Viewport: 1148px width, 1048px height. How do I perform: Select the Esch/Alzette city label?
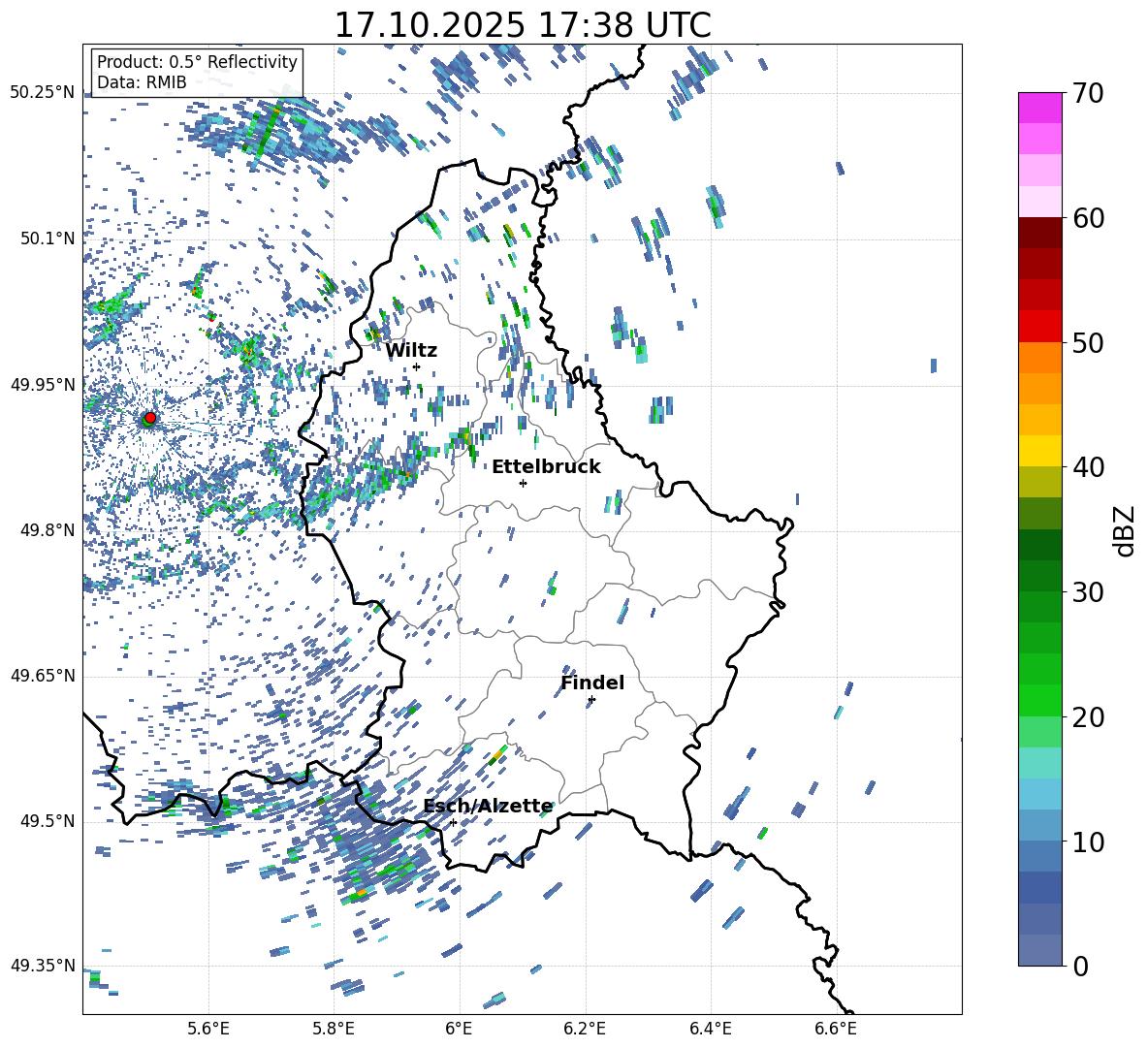tap(488, 806)
